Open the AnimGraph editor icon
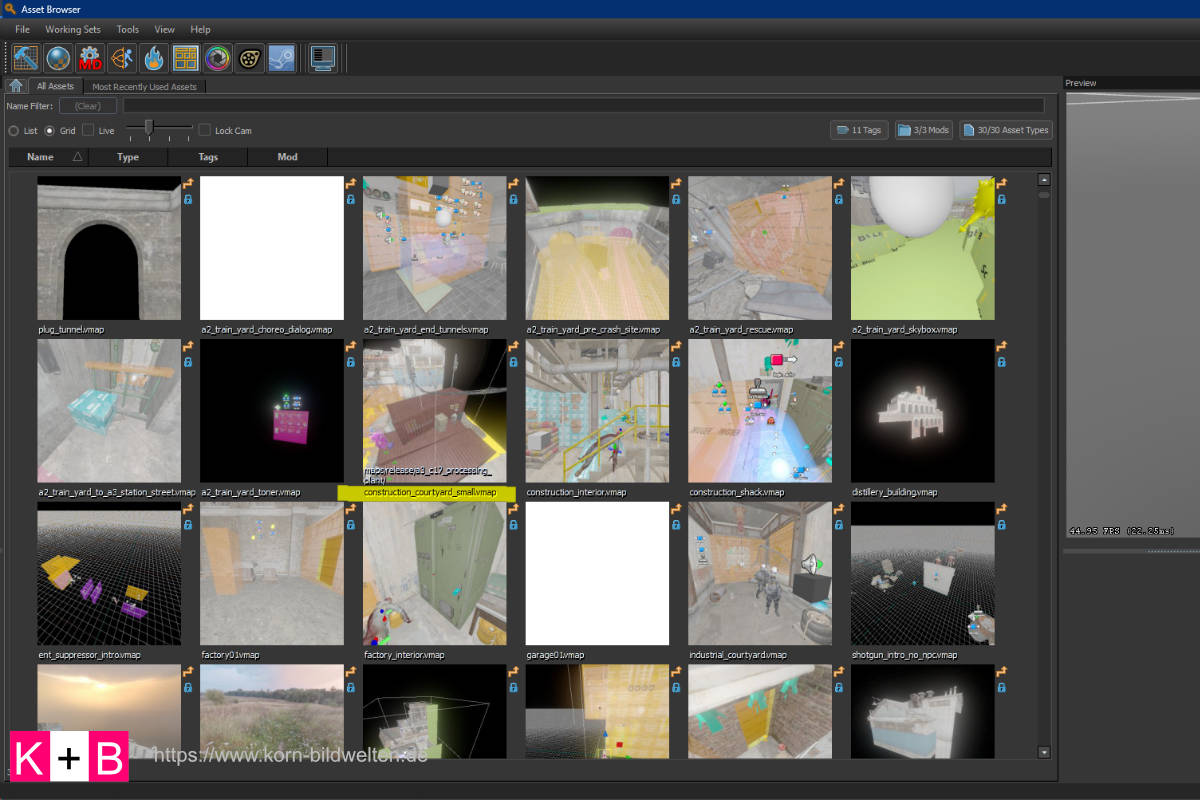 pos(122,59)
